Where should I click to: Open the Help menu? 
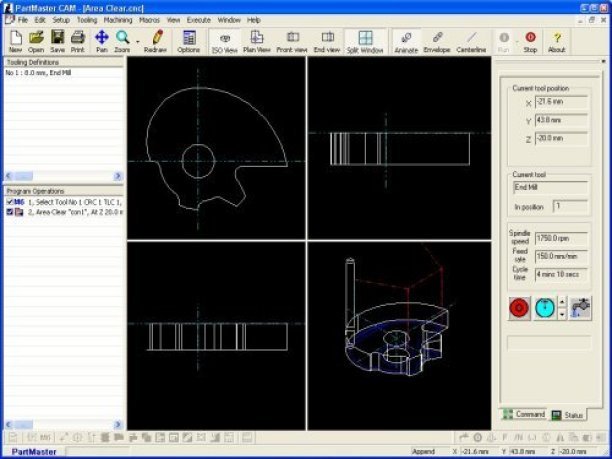254,20
